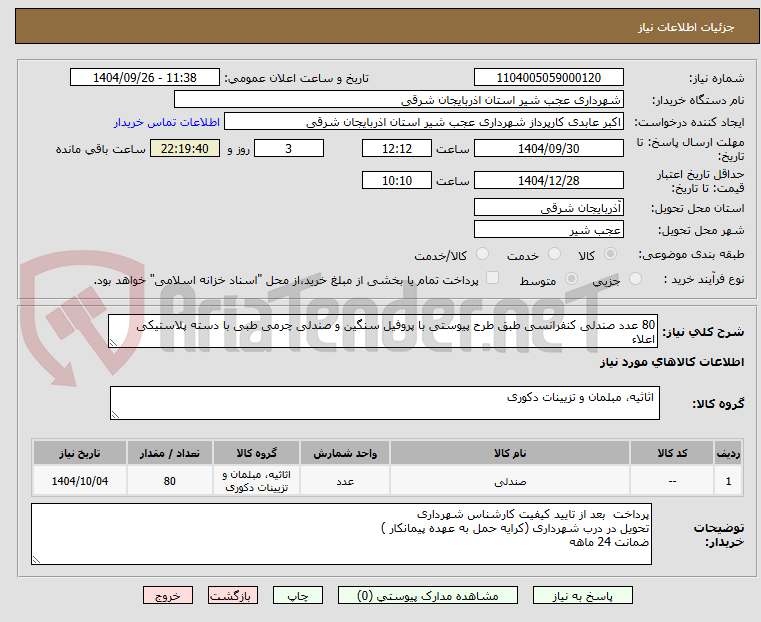Click the announcement date field 1404/09/26 - 11:38
761x622 pixels.
coord(145,78)
